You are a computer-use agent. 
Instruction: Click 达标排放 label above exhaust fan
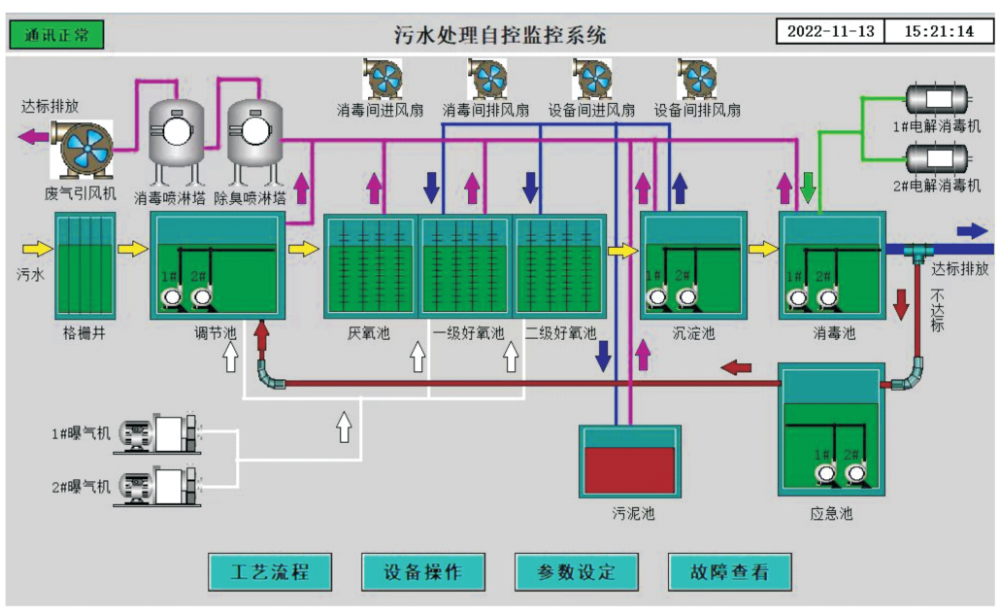[50, 106]
